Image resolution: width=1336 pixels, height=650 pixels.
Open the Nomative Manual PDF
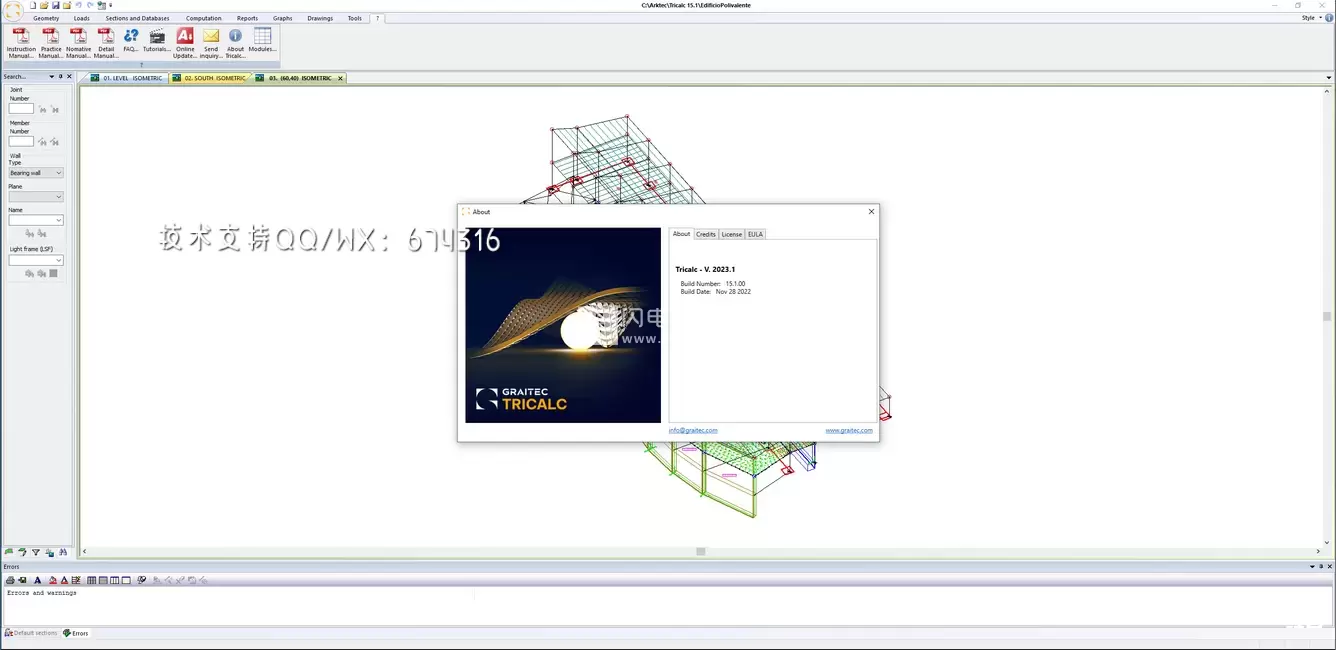click(78, 43)
